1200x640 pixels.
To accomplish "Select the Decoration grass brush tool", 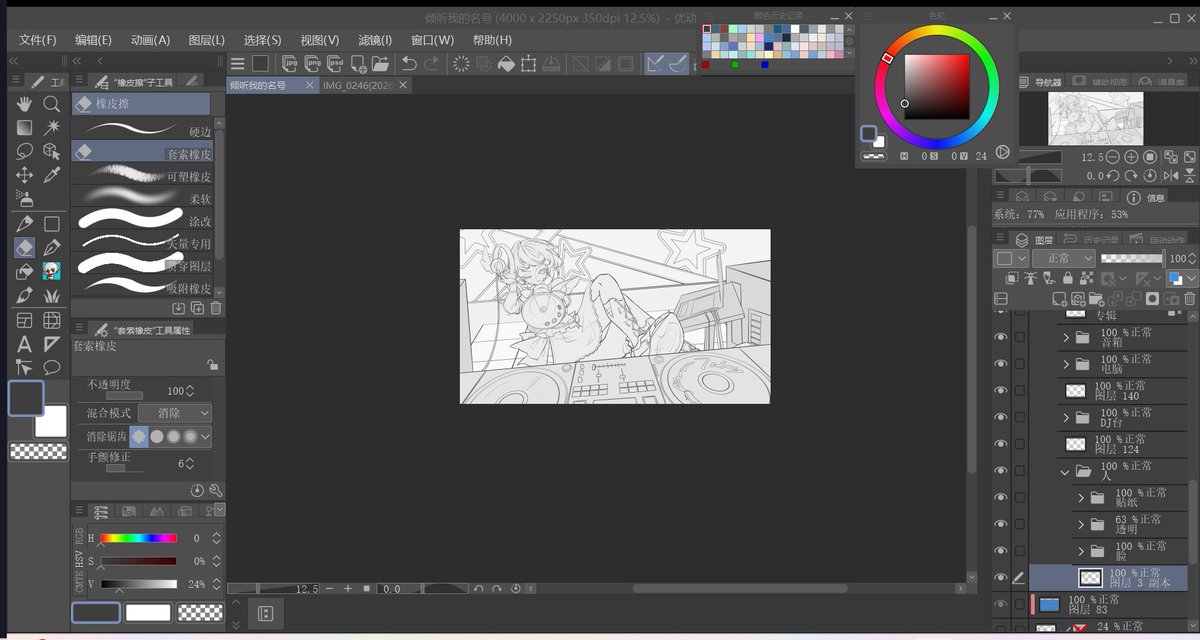I will point(52,296).
